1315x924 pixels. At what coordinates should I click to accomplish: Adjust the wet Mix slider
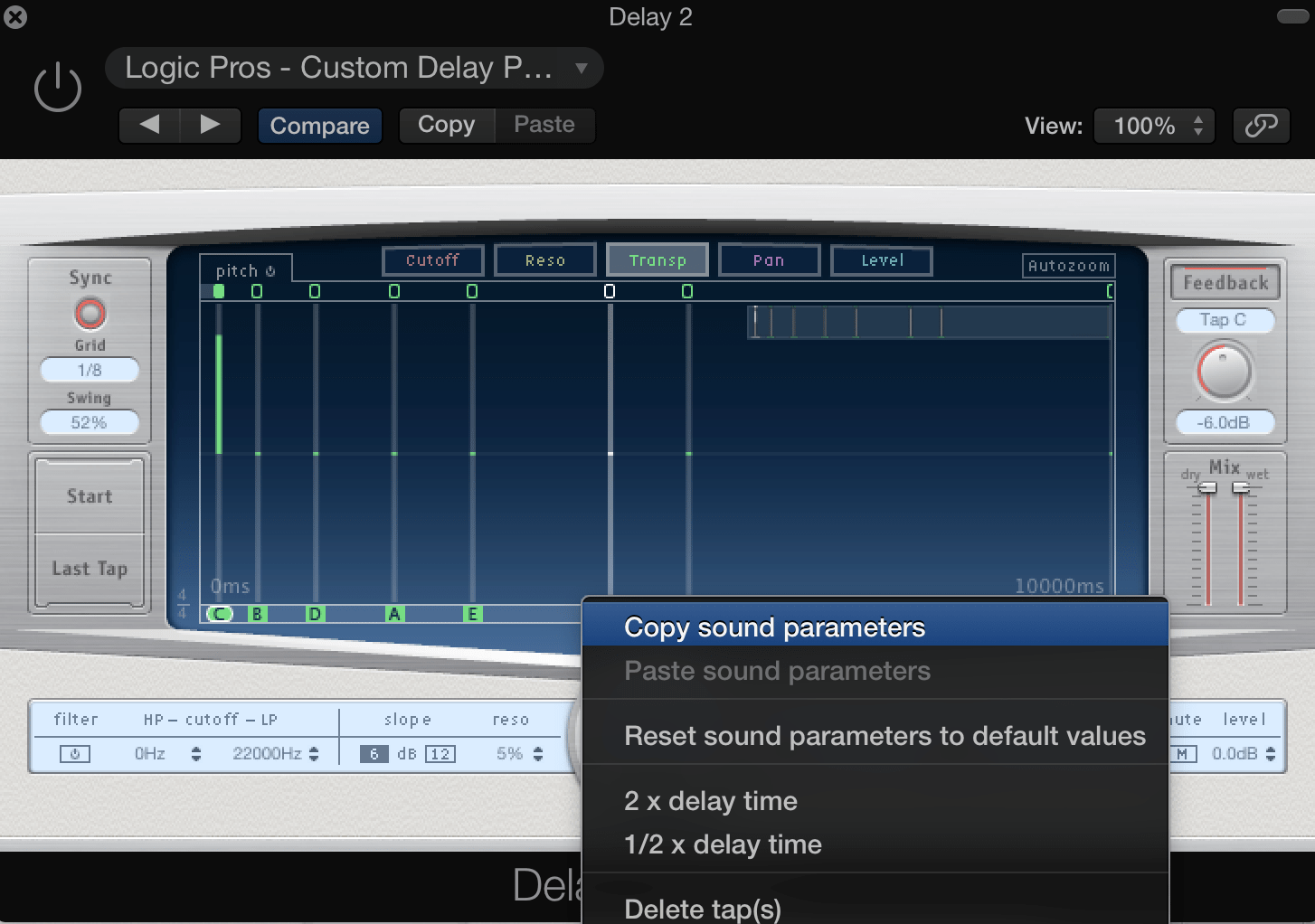1243,488
